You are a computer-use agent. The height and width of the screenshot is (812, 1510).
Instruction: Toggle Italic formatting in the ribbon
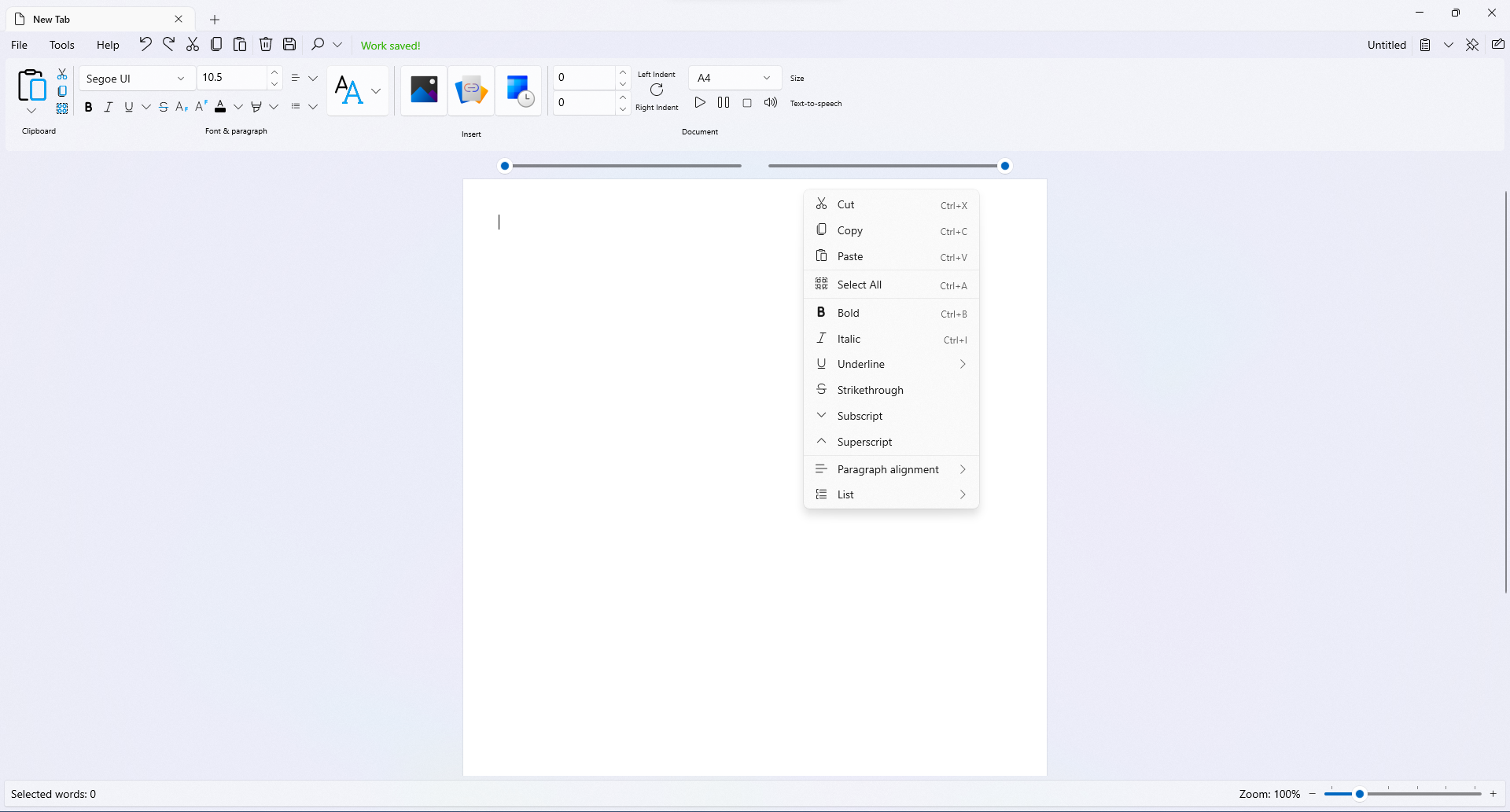(x=109, y=107)
